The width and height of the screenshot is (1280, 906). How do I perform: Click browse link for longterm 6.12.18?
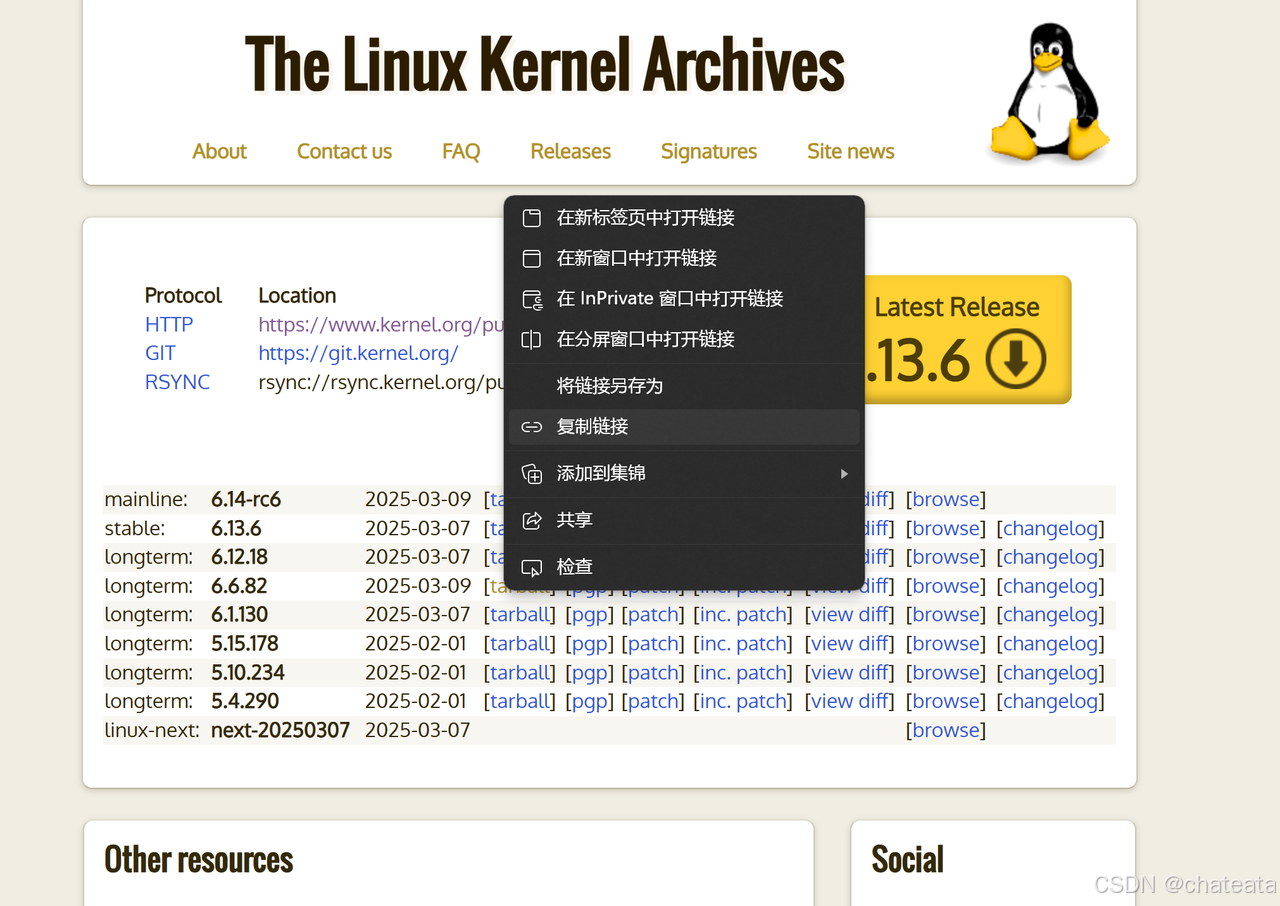pos(946,557)
